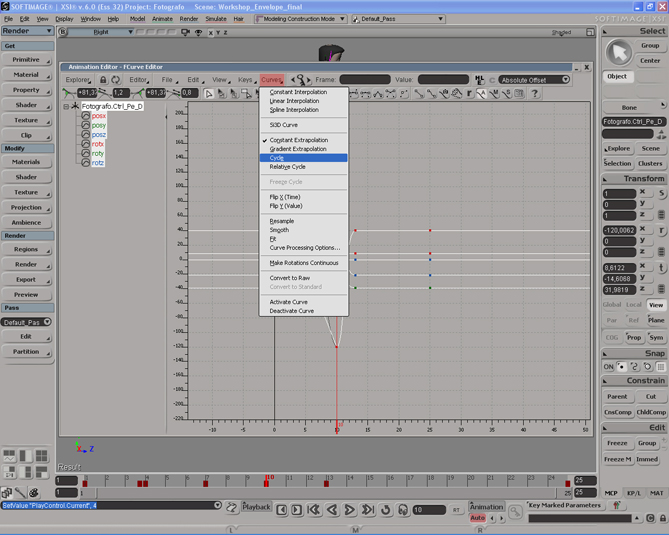Screen dimensions: 669x535
Task: Open the Absolute Offset dropdown
Action: tap(534, 80)
